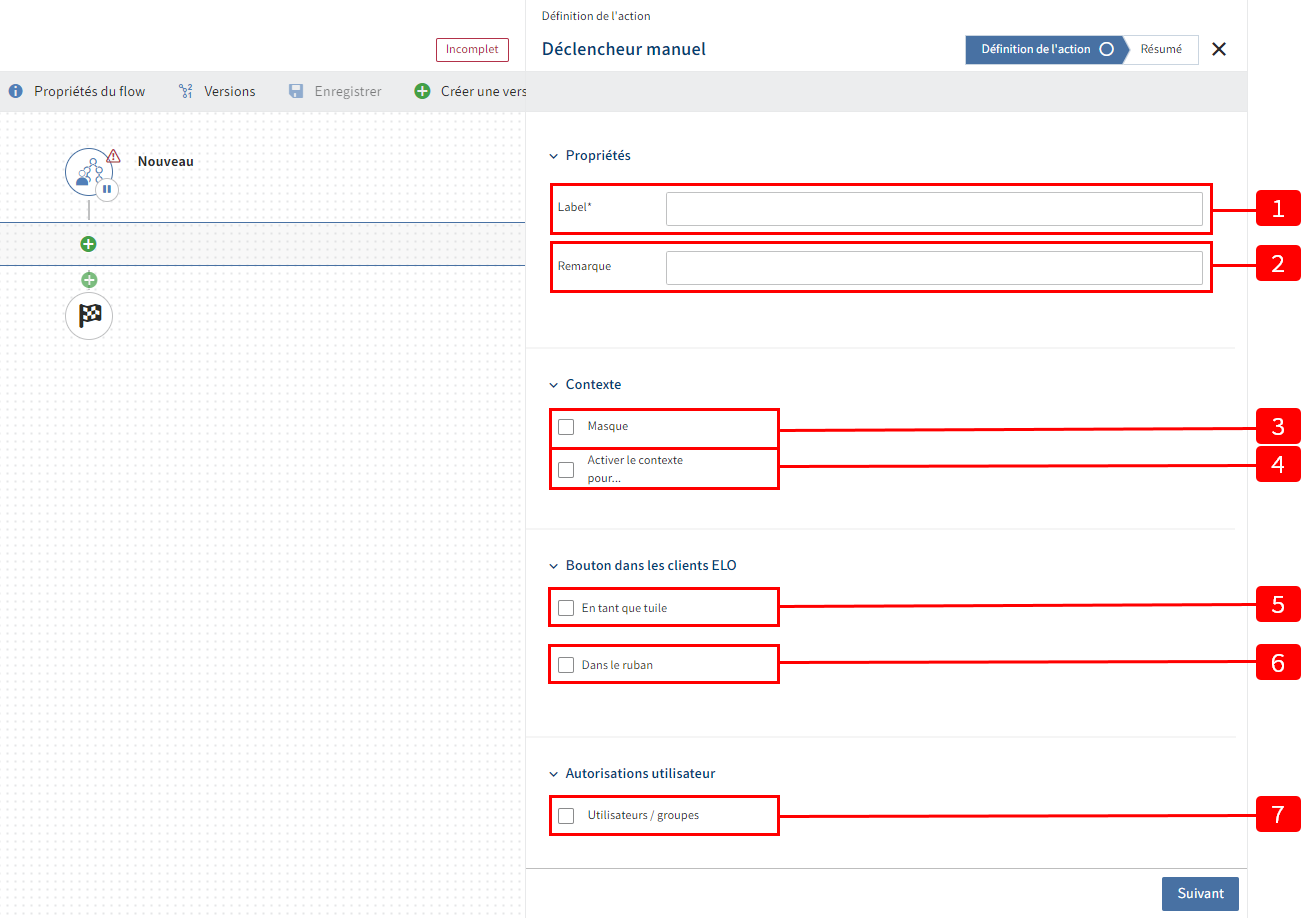Enable the Masque checkbox
Image resolution: width=1303 pixels, height=918 pixels.
(x=566, y=427)
